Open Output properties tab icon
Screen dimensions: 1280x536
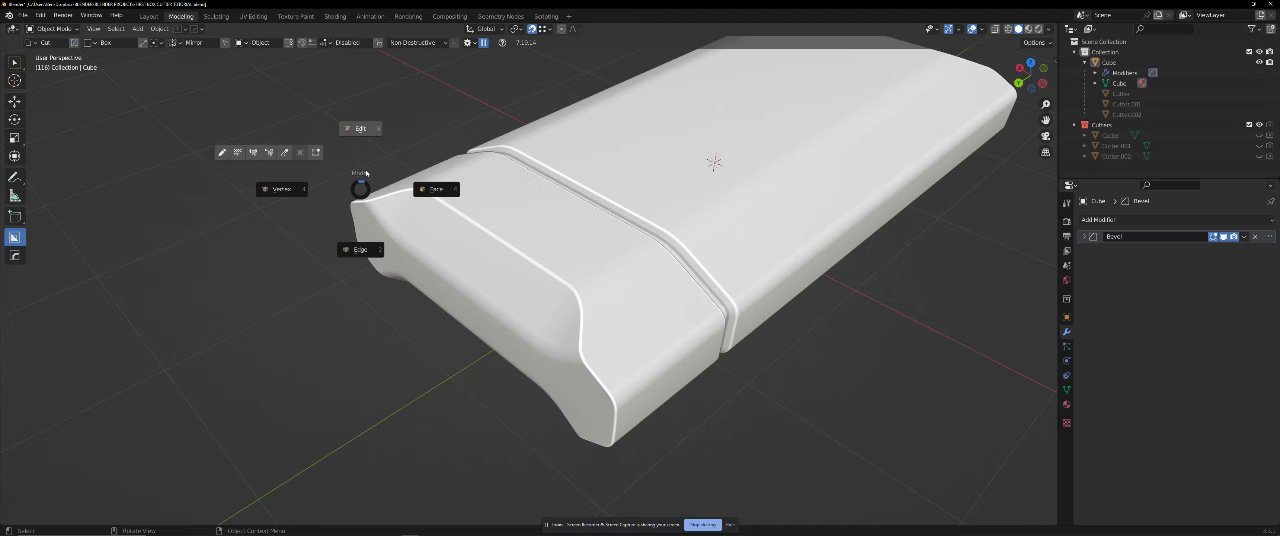[x=1066, y=236]
